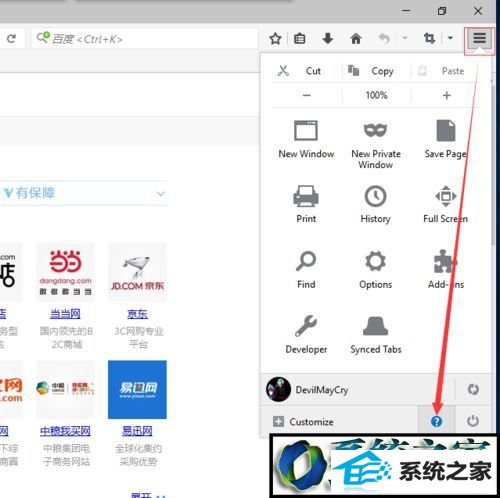Show bookmarks list icon
This screenshot has height=498, width=500.
pos(300,39)
